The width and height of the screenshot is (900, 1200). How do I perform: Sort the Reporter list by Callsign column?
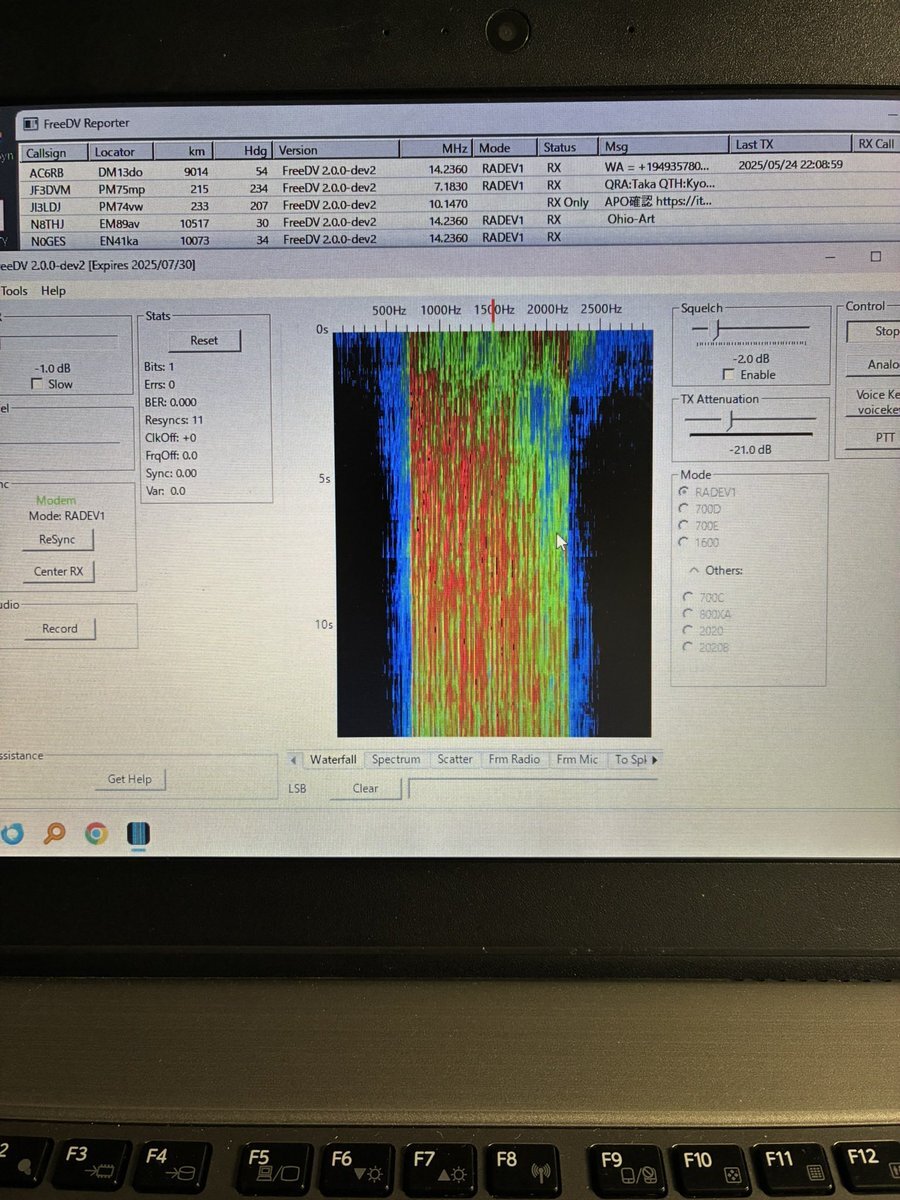[x=54, y=152]
